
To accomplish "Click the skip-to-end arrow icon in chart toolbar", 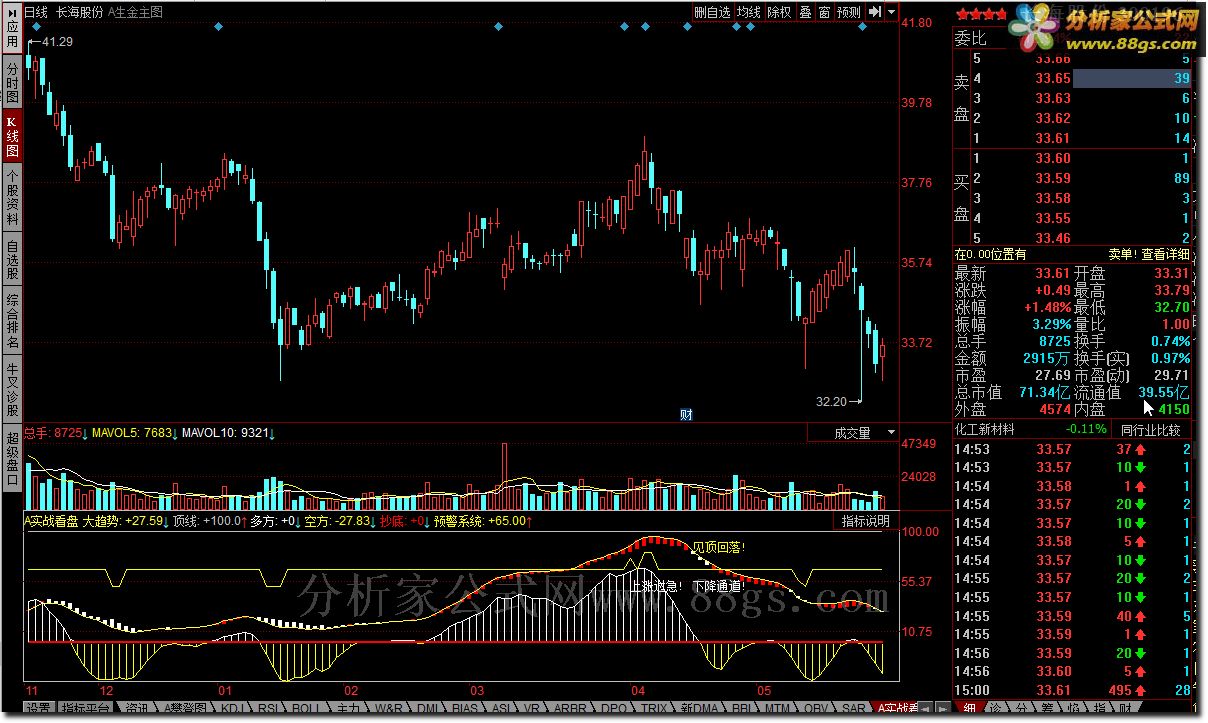I will [x=875, y=12].
